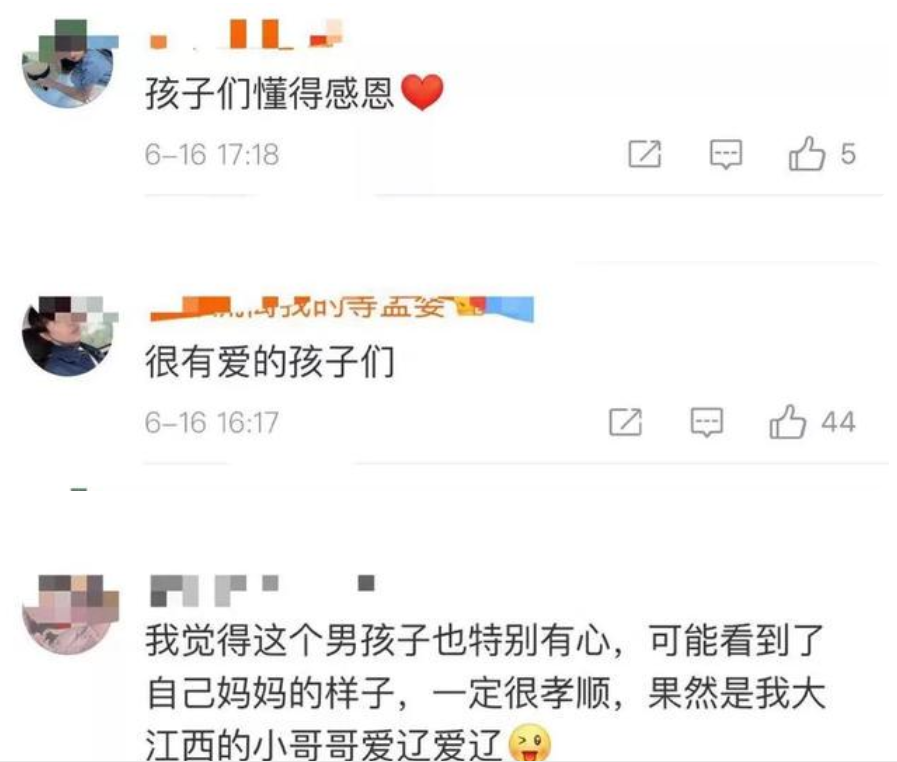
Task: Select the long comment about 江西的小哥哥
Action: coord(485,692)
